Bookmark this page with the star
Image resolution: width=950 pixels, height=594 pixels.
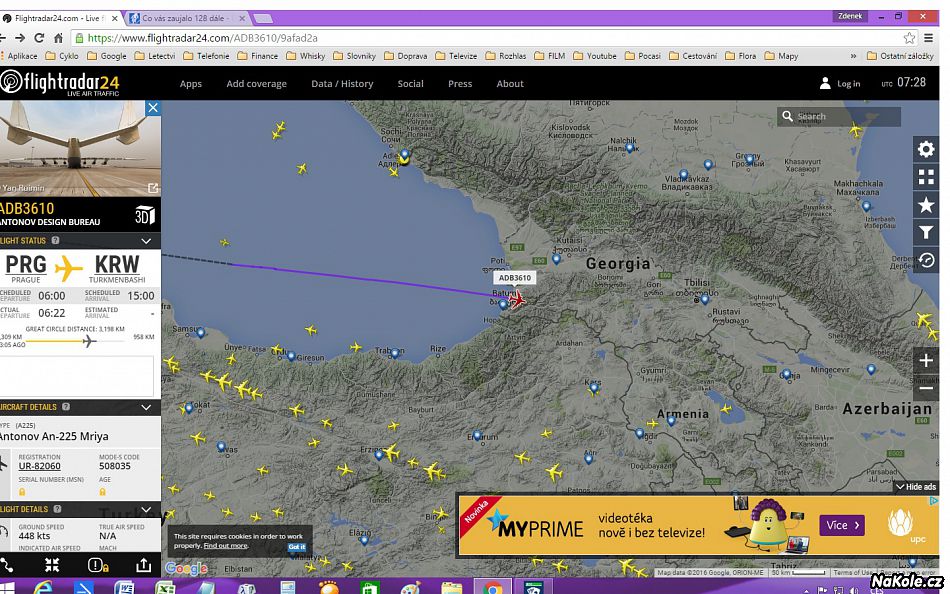click(909, 38)
